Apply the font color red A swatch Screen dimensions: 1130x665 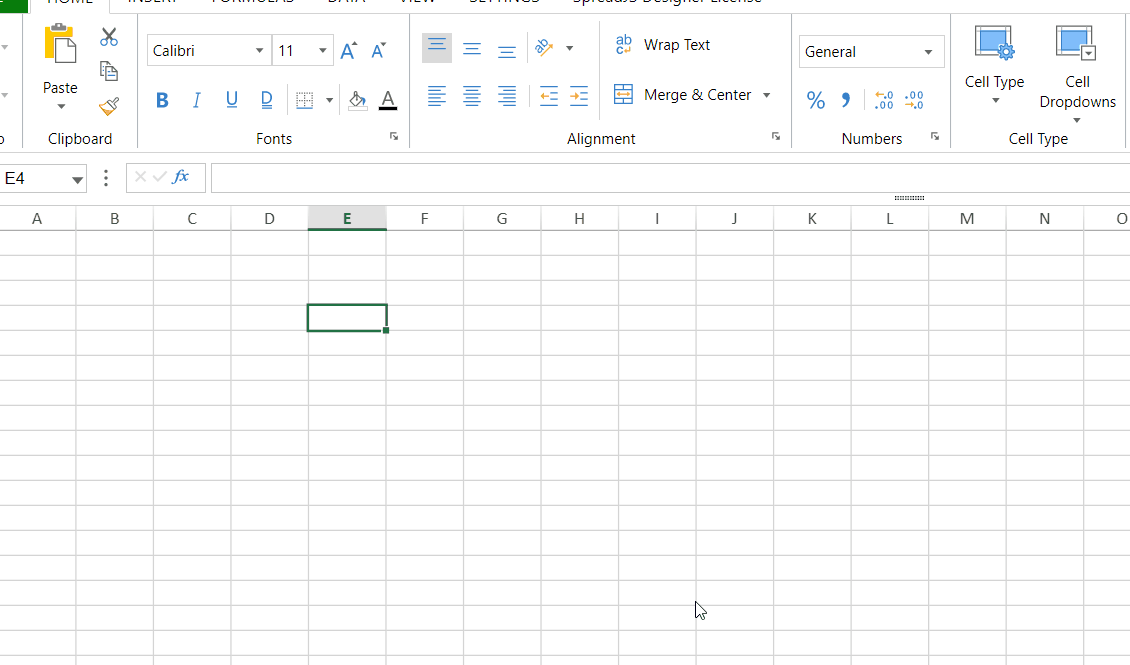click(x=388, y=100)
